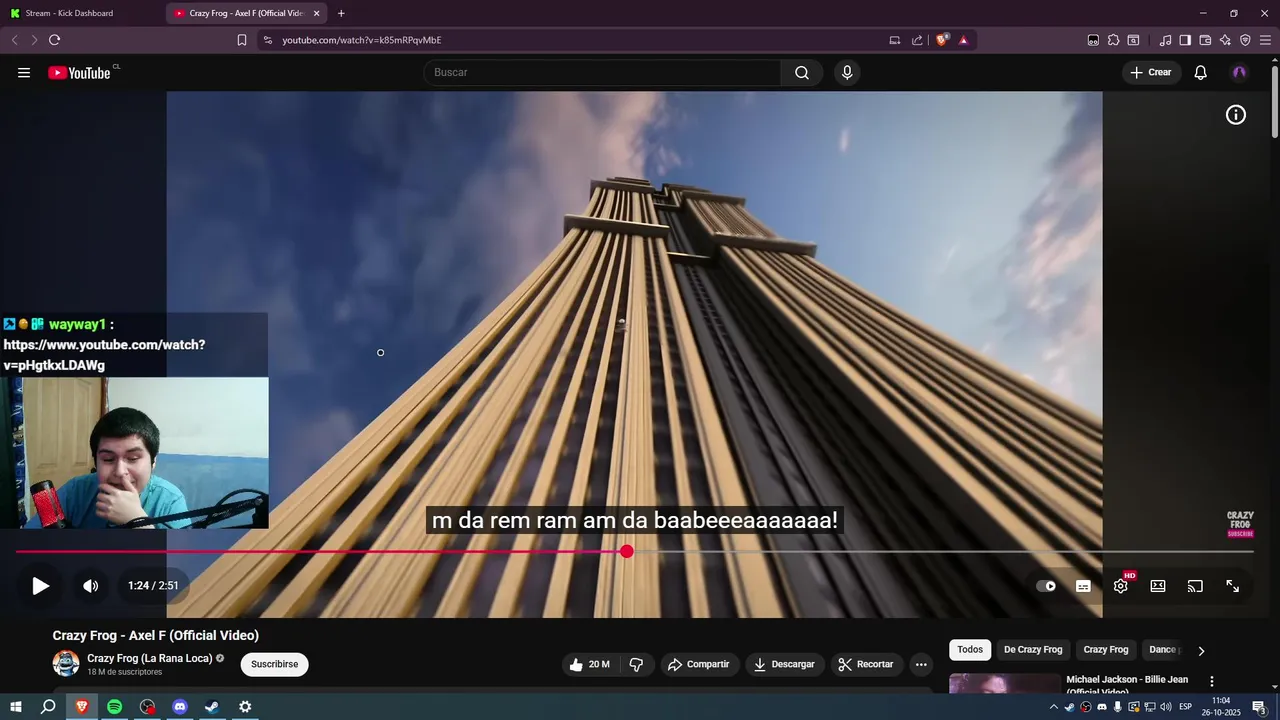Click the Recortar clip button
Screen dimensions: 1280x720
point(866,664)
